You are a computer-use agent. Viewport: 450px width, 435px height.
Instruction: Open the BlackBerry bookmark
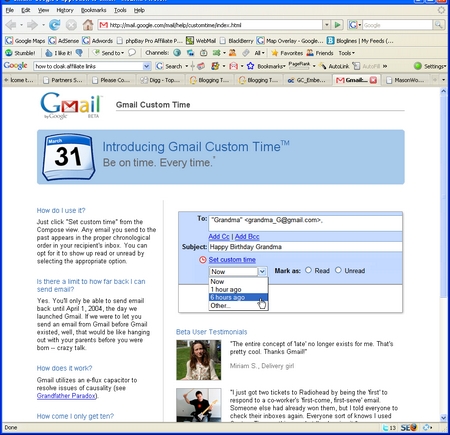click(236, 41)
